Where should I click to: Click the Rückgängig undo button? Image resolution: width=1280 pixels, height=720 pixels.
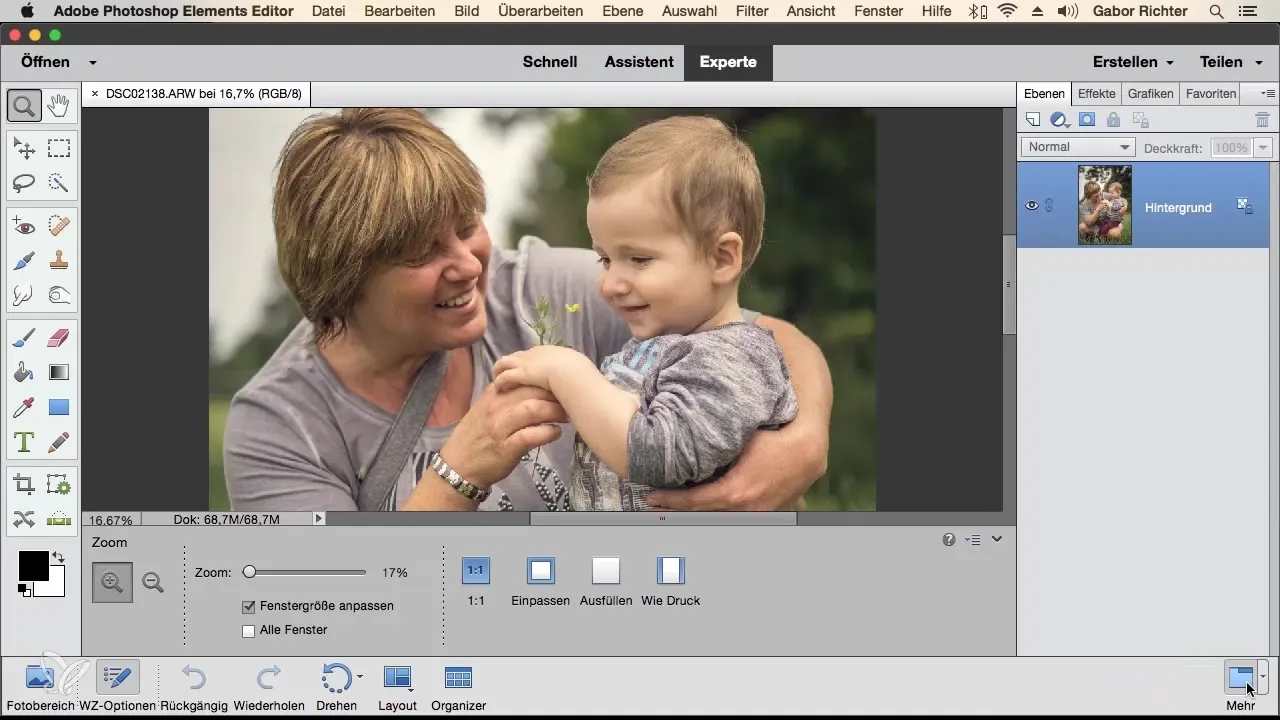[195, 688]
